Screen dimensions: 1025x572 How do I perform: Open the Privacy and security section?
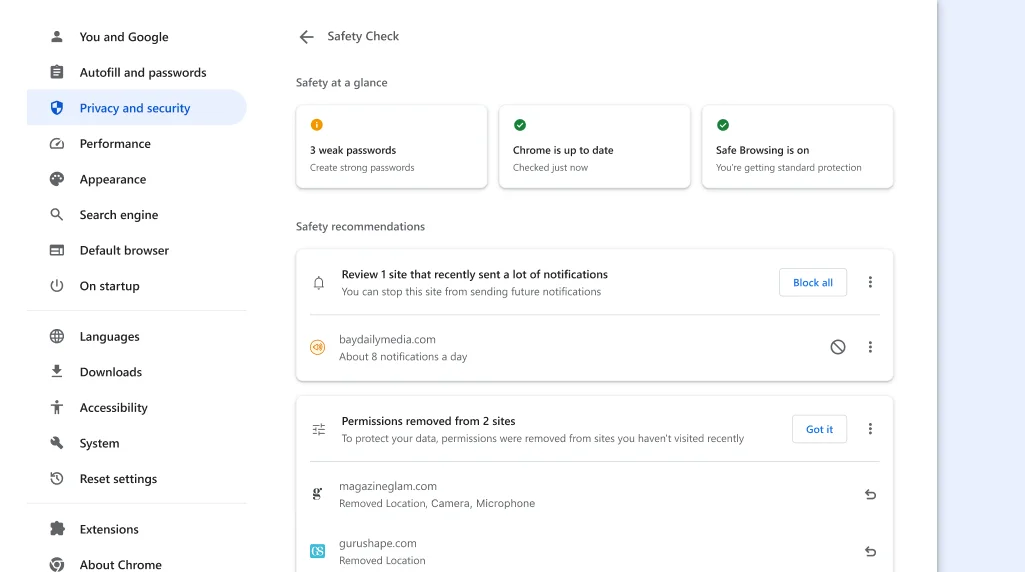(135, 108)
